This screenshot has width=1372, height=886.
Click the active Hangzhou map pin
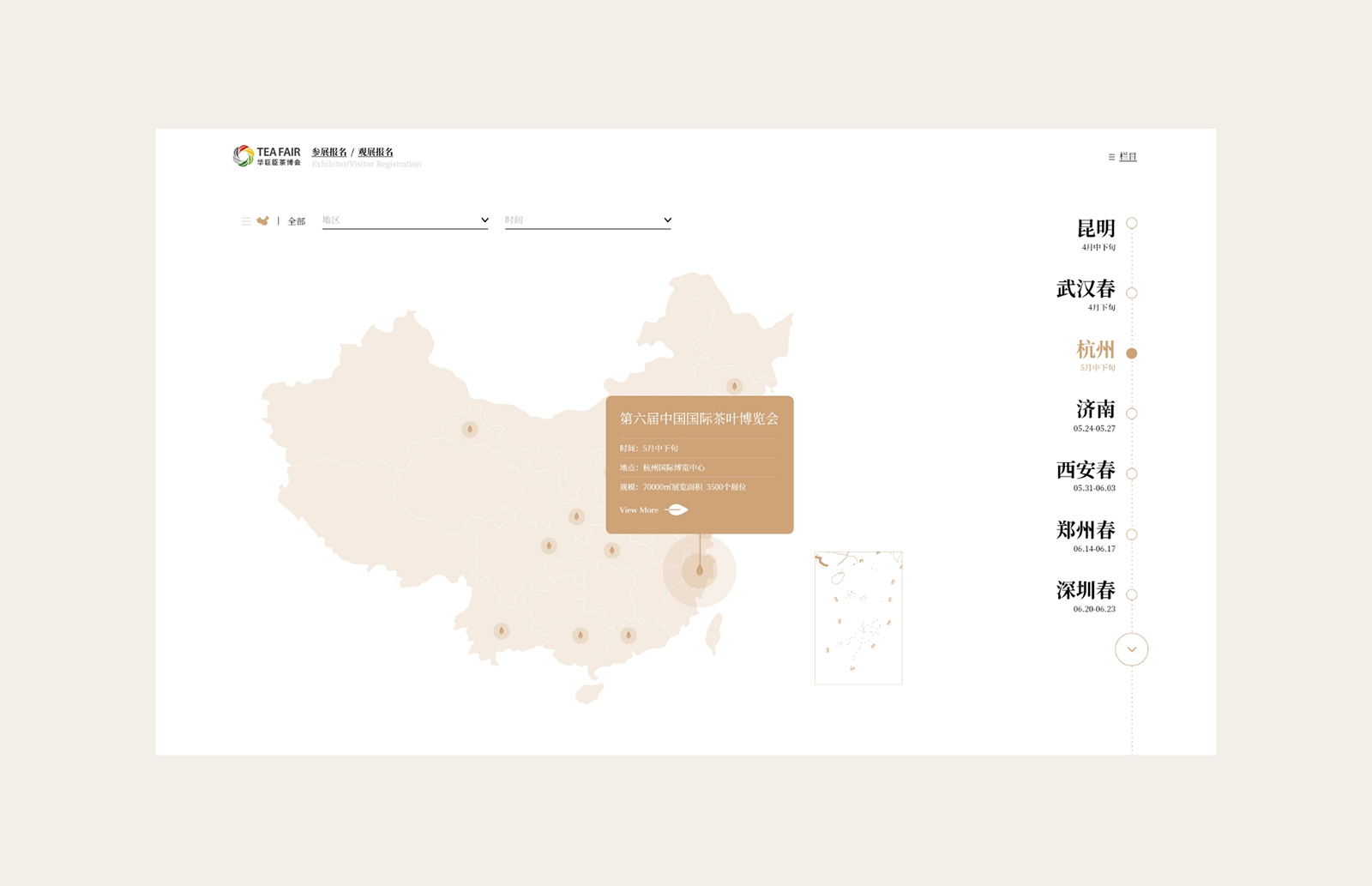tap(700, 570)
